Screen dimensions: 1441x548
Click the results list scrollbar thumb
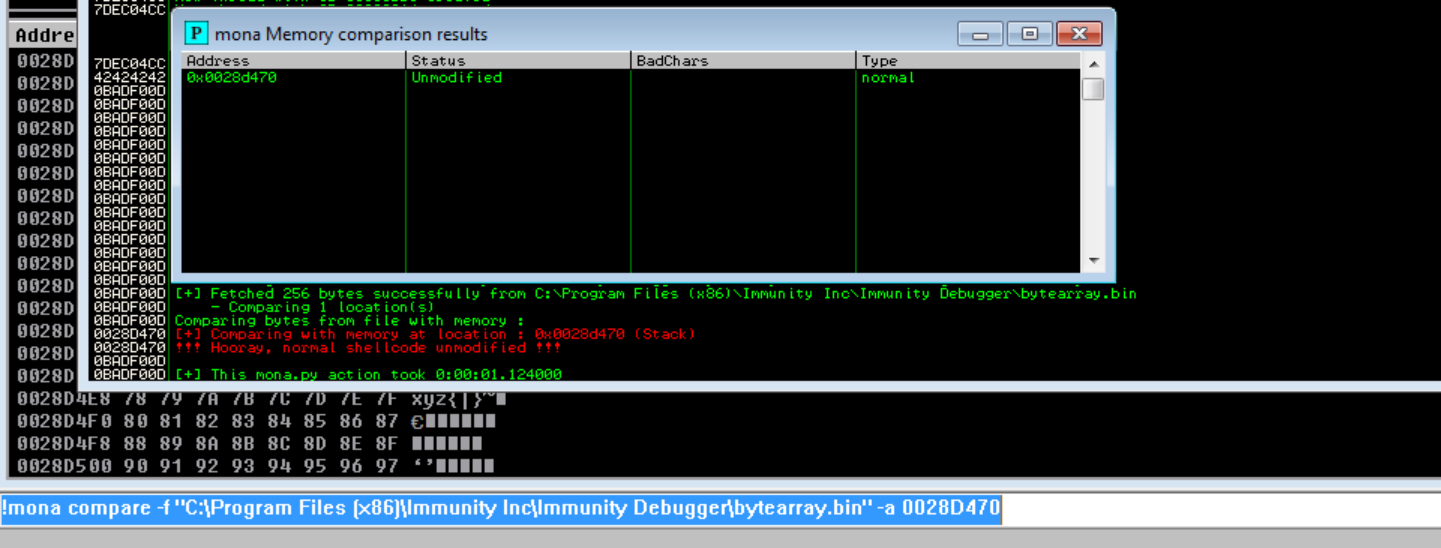(1093, 89)
